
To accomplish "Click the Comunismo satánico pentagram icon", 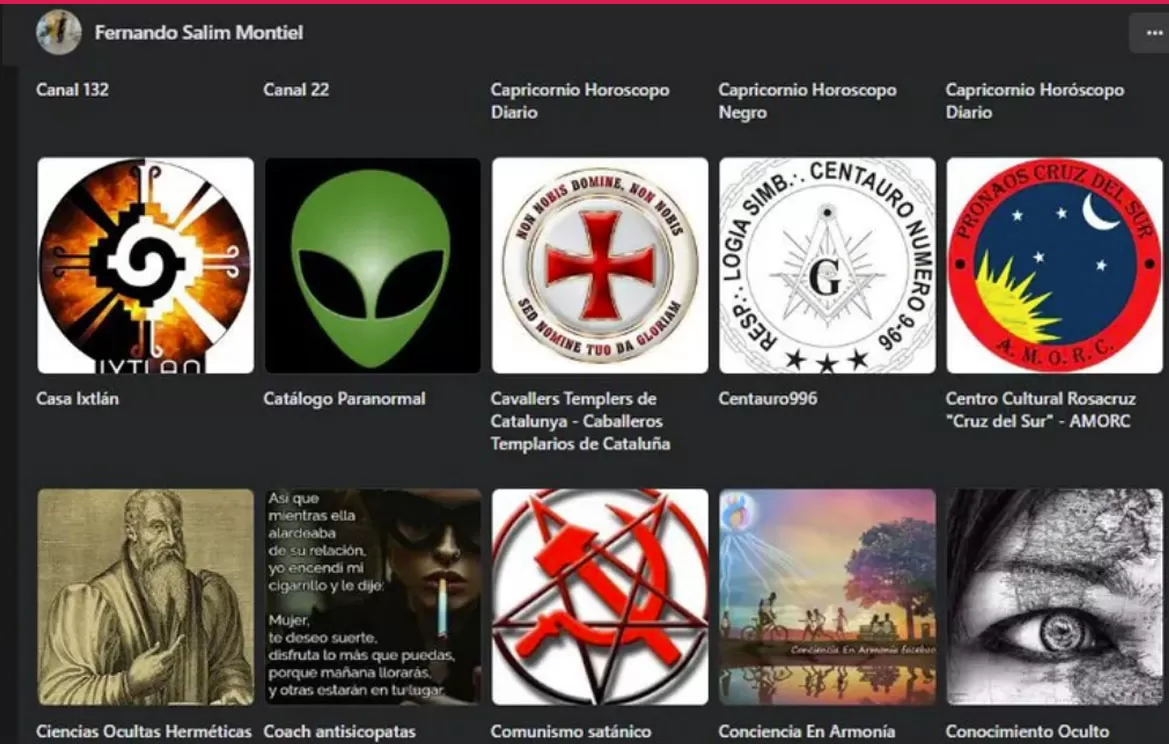I will pos(600,596).
